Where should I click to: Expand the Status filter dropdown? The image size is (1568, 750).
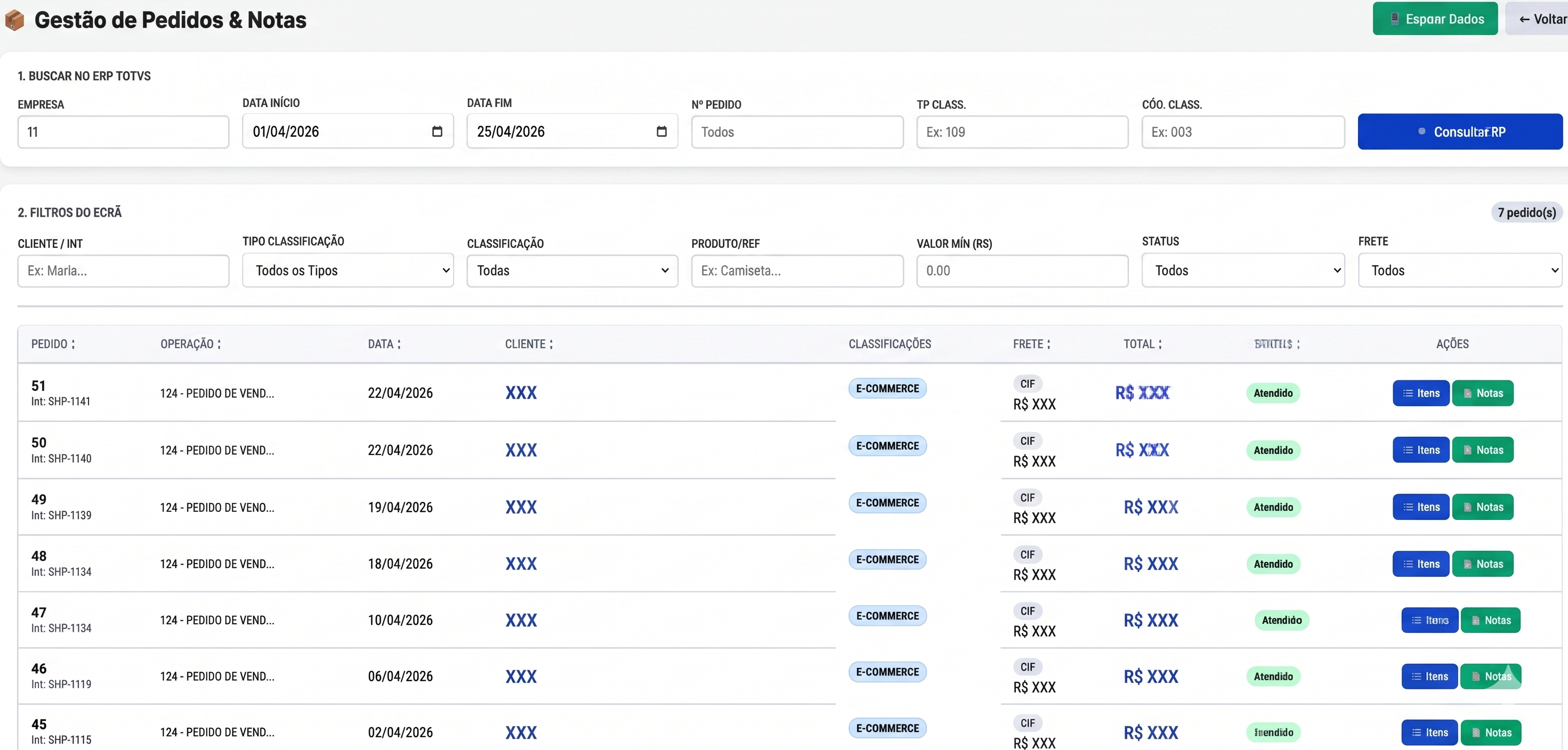(1243, 271)
